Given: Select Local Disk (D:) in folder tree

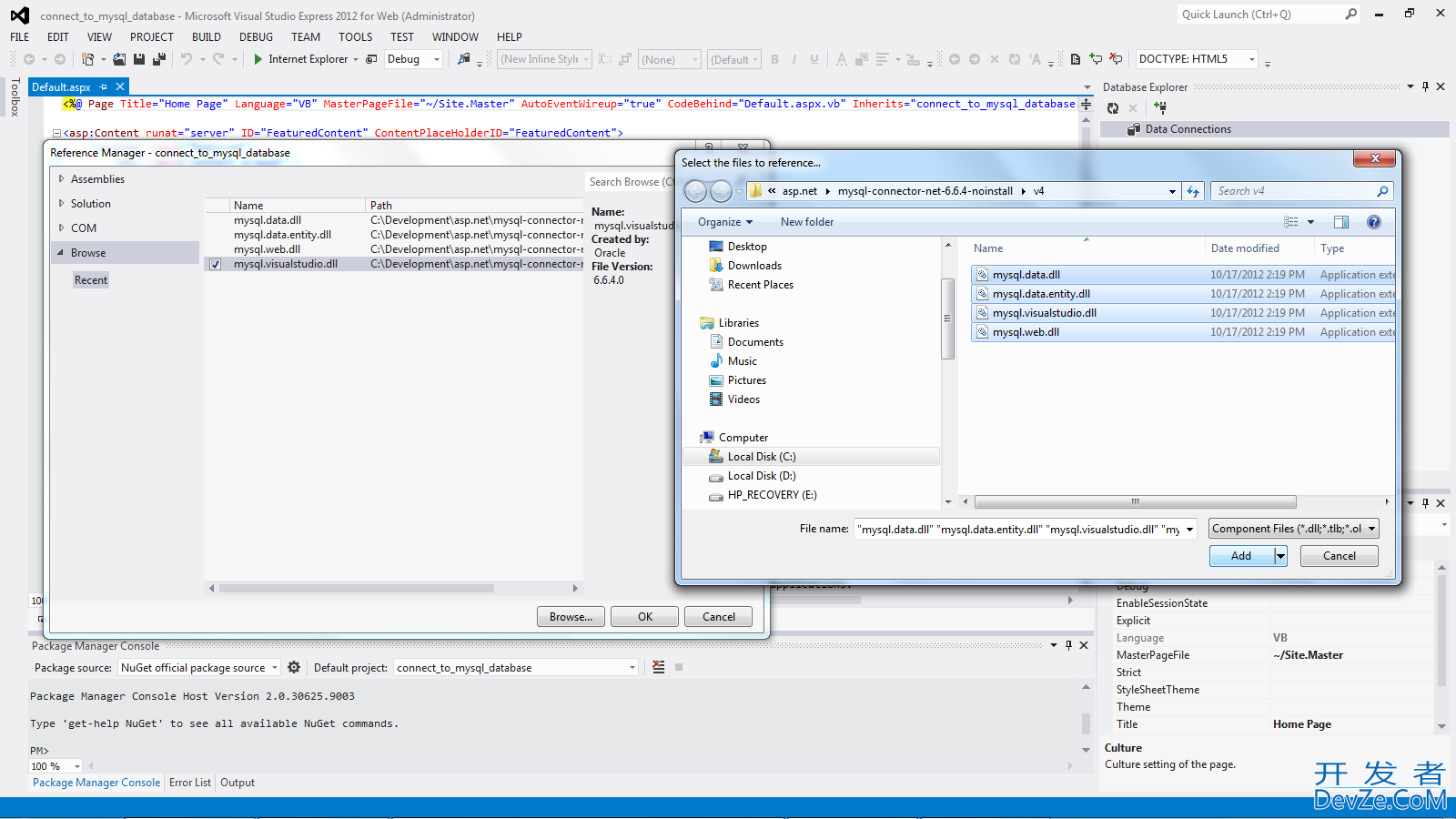Looking at the screenshot, I should point(761,476).
